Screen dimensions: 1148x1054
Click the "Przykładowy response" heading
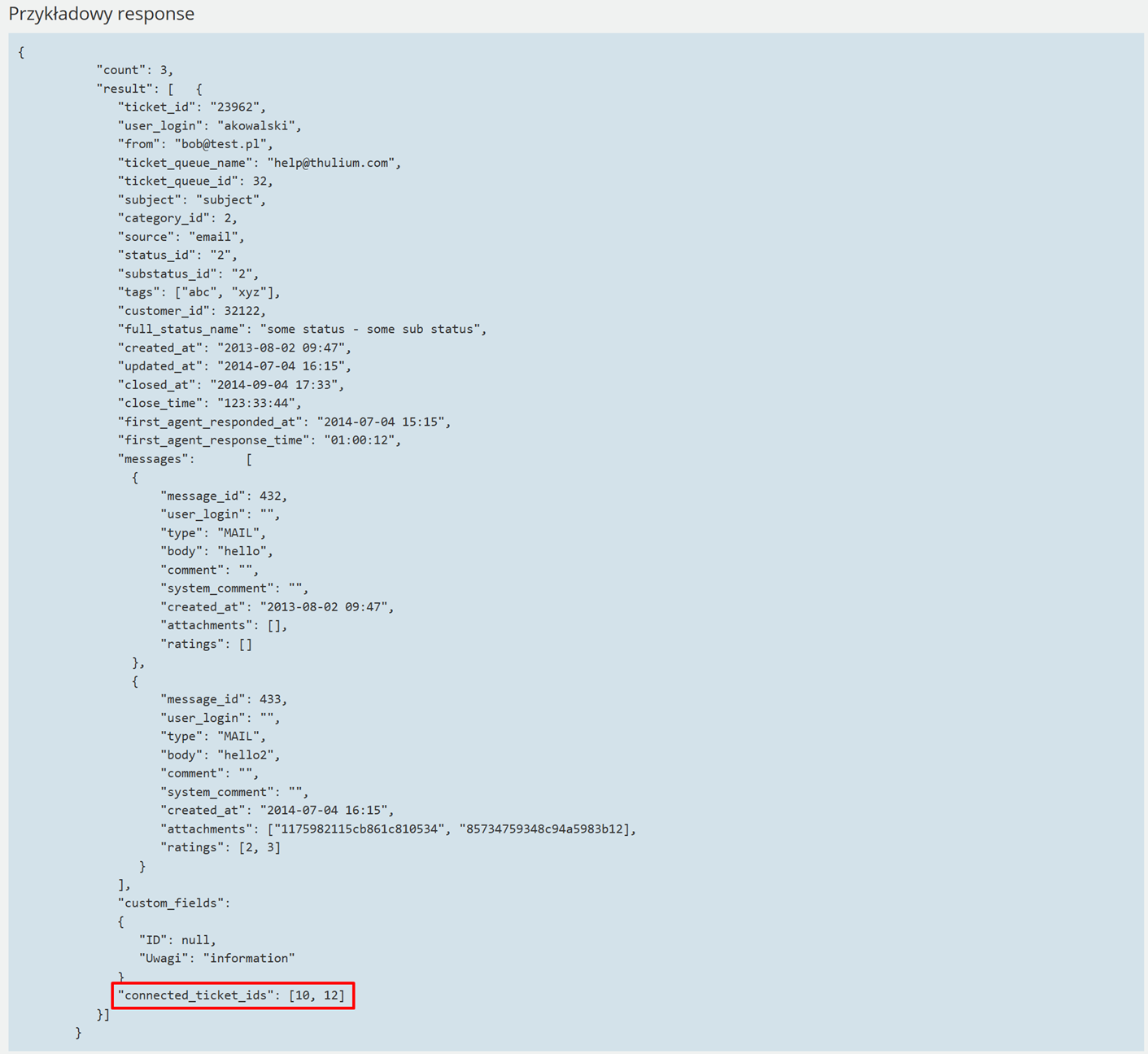click(102, 14)
